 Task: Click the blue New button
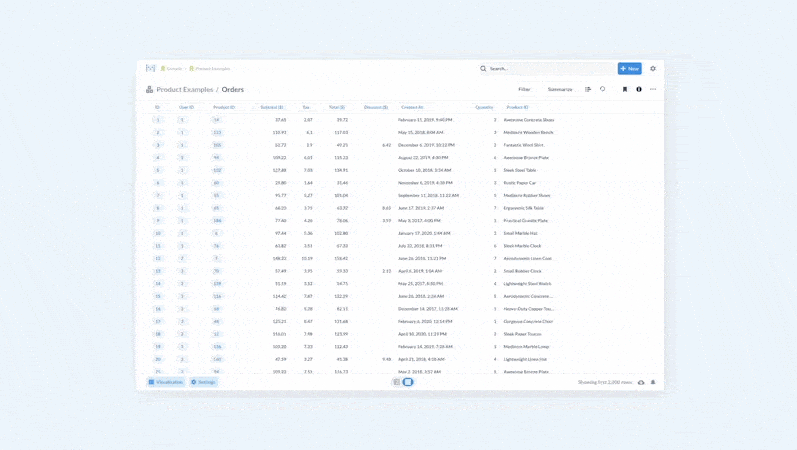629,69
